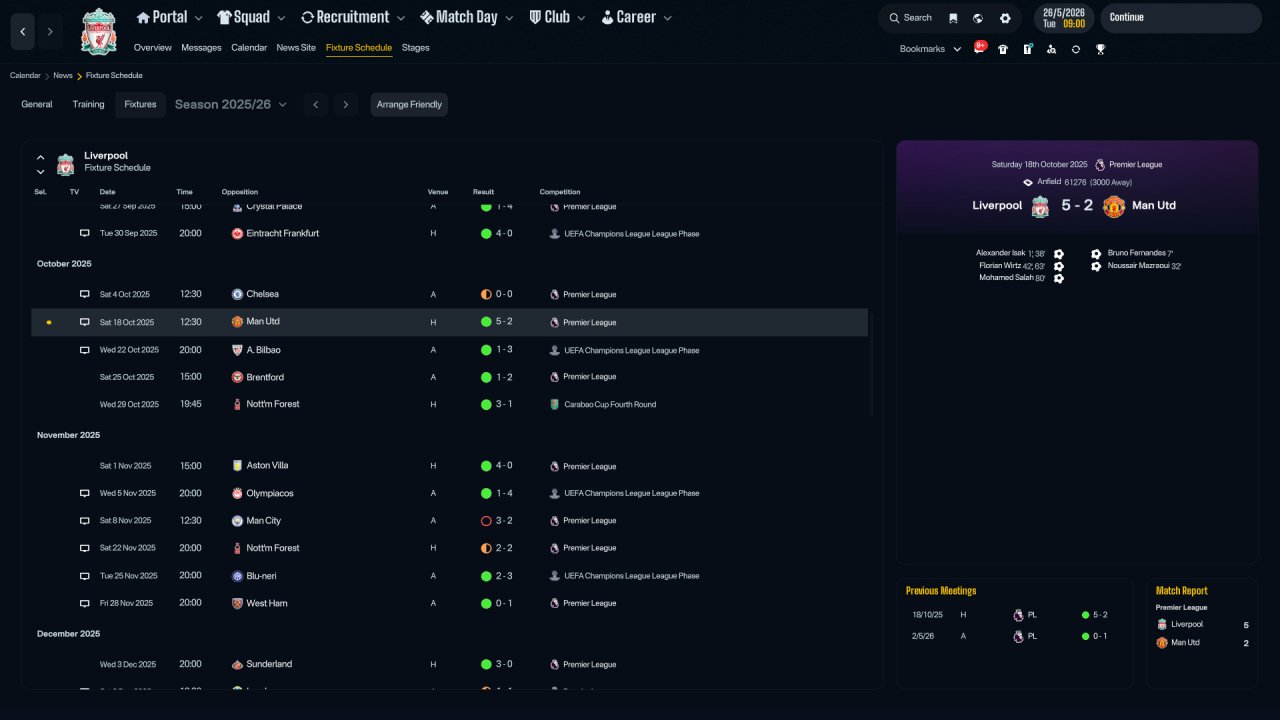Go back with the left arrow button
Screen dimensions: 1280x720
click(23, 32)
